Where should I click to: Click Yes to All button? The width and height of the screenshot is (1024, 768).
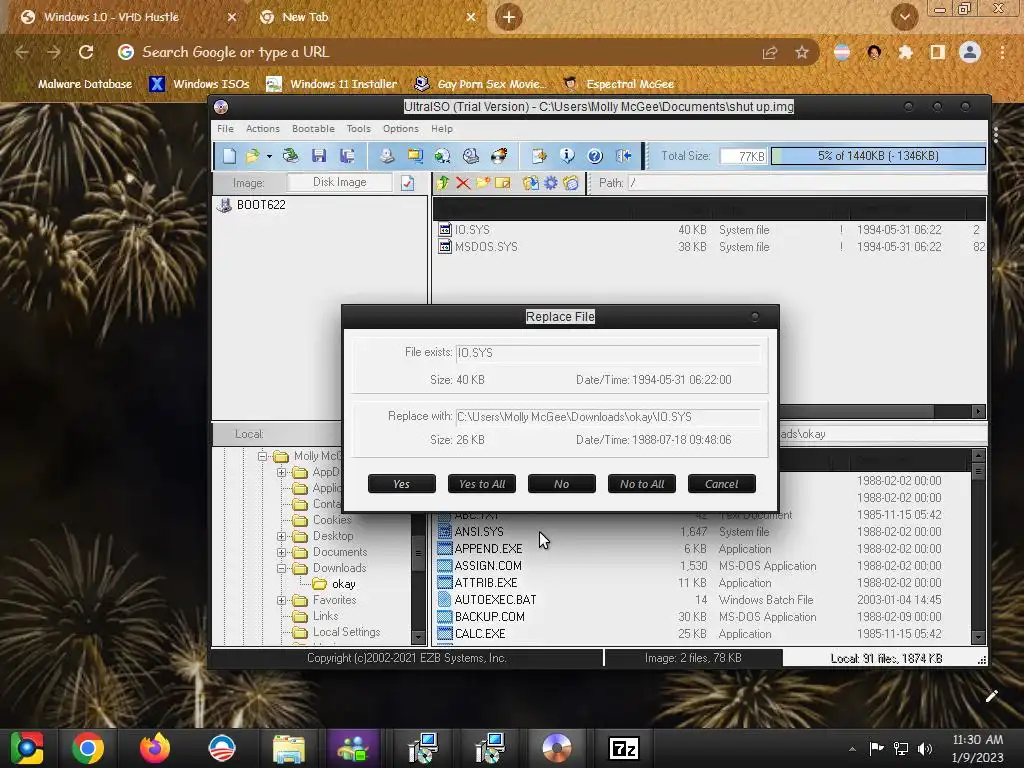point(482,484)
